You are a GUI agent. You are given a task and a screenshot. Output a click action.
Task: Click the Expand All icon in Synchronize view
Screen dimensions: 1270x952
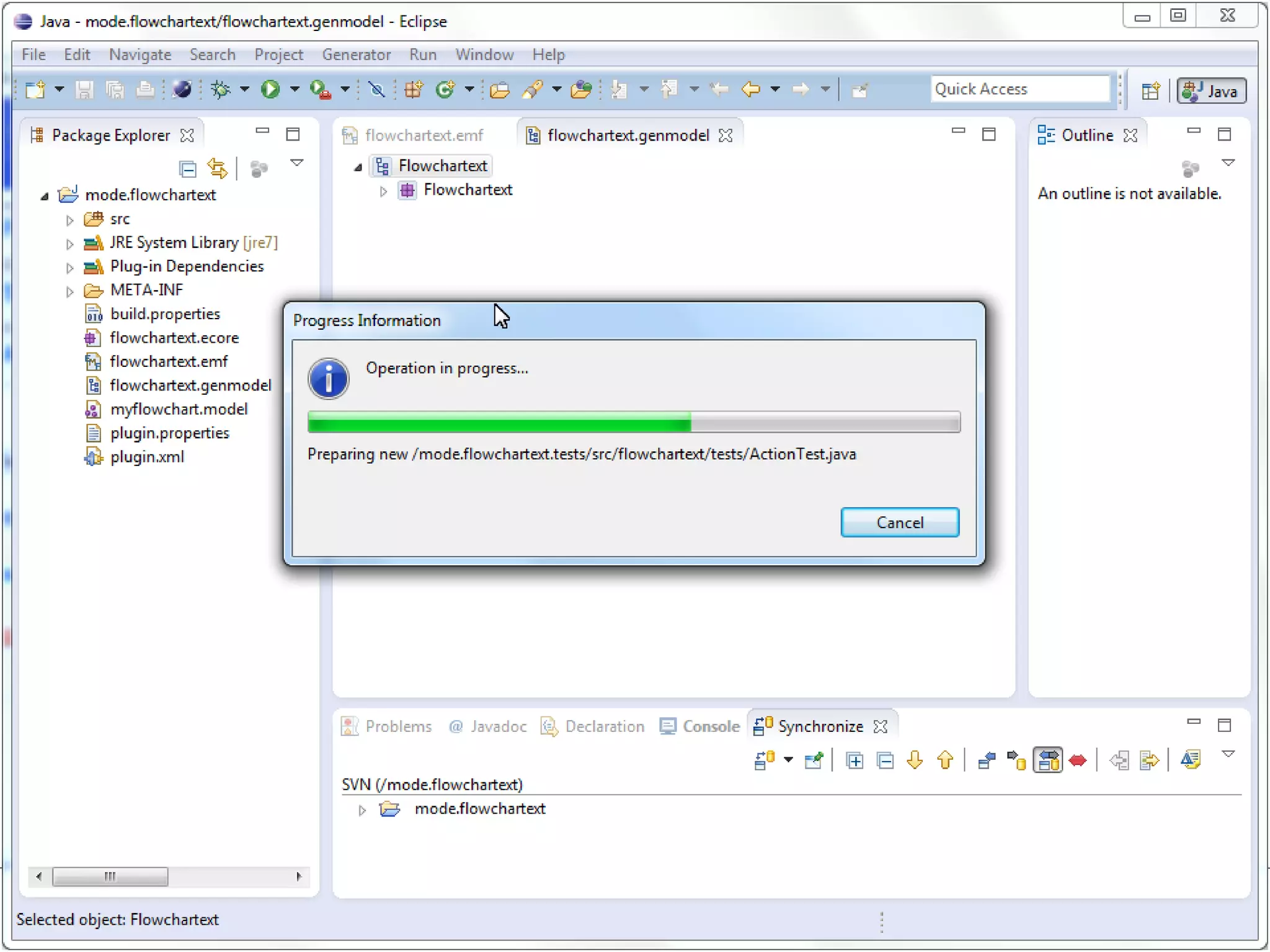click(855, 760)
